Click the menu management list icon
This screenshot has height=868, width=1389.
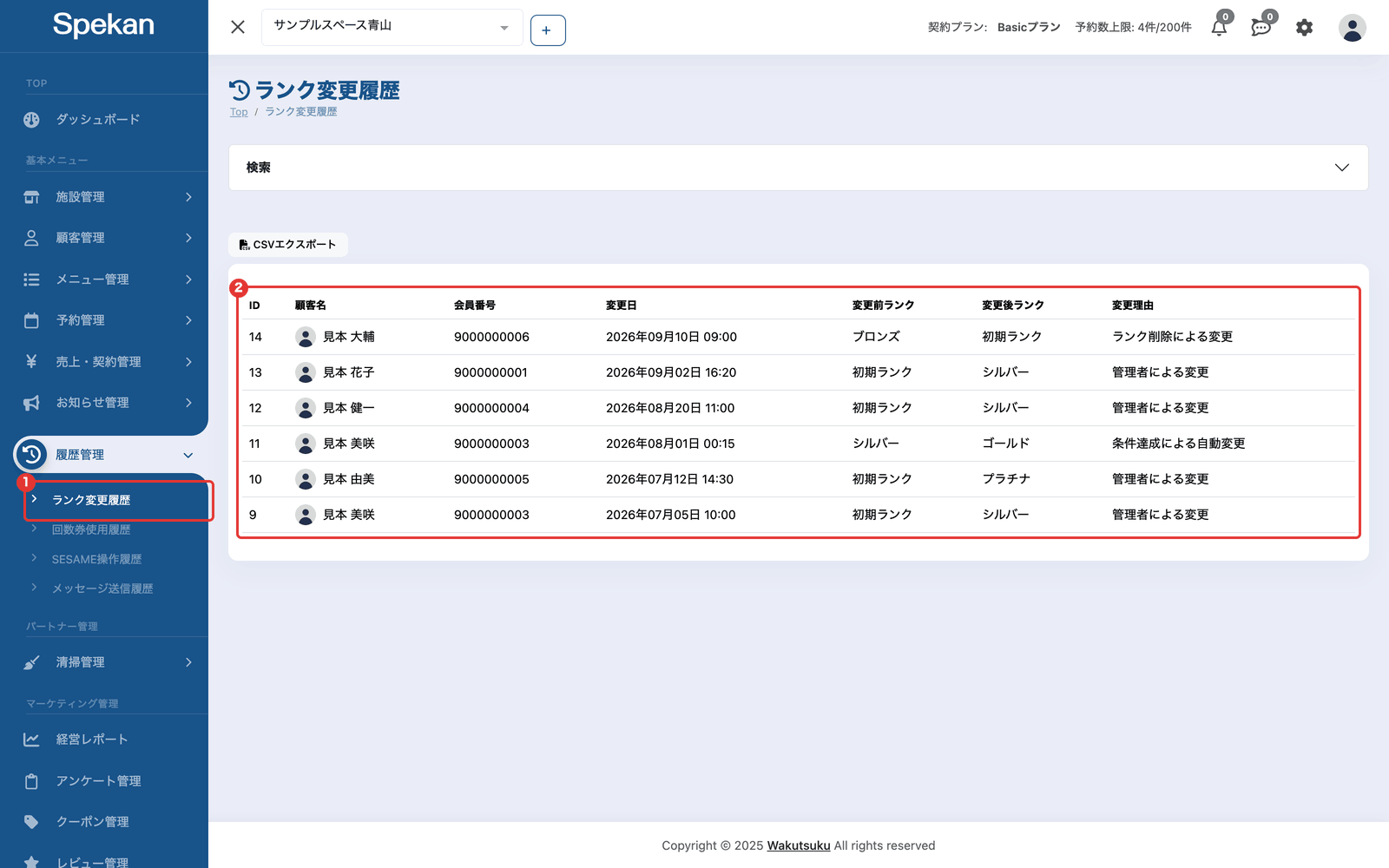pos(31,279)
